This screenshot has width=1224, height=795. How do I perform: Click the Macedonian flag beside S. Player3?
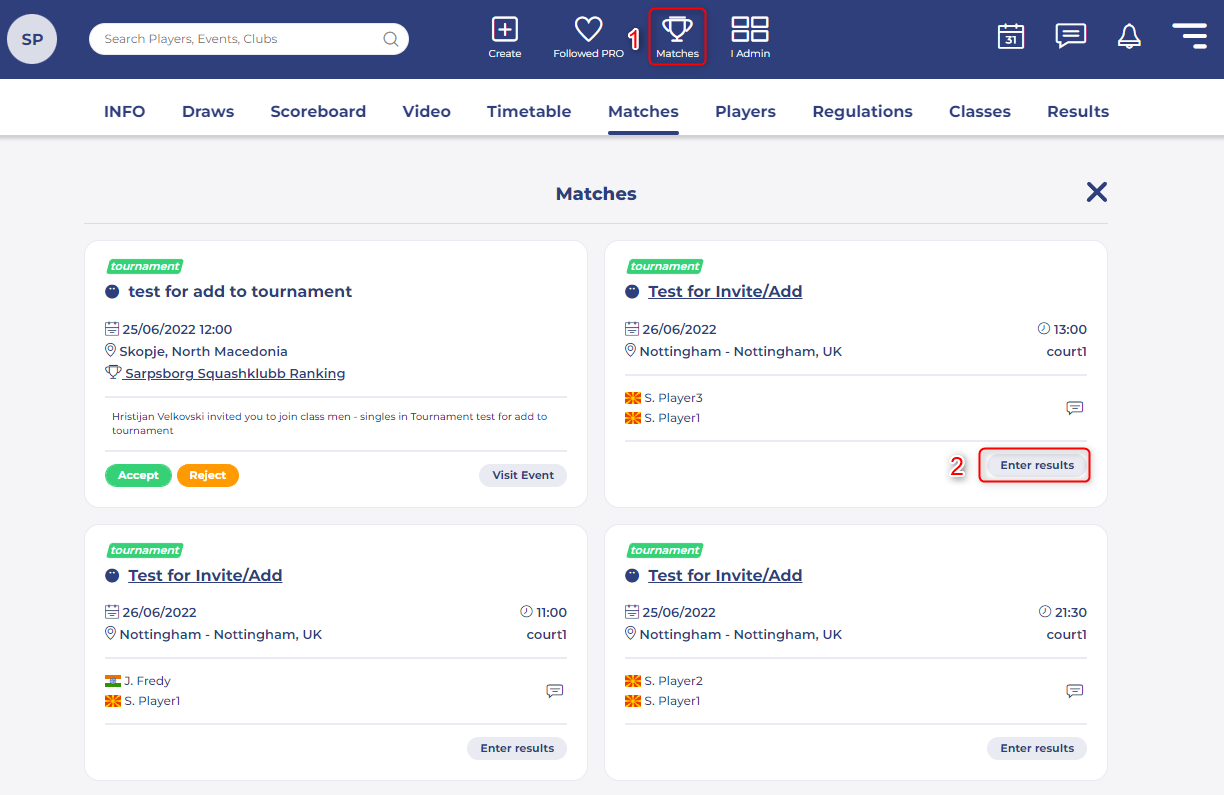coord(633,398)
